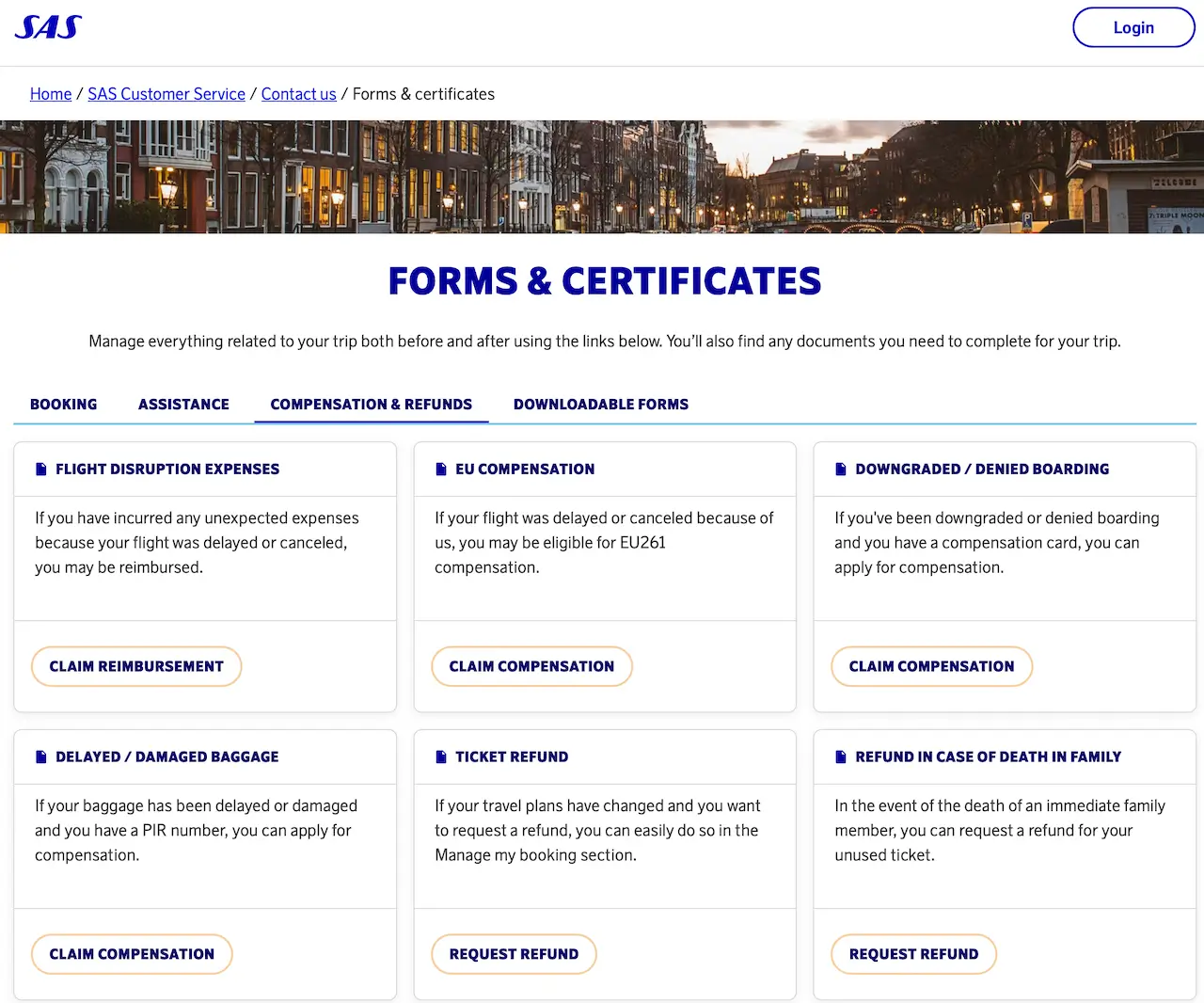Click the Forms & Certificates heading
Screen dimensions: 1204x1003
click(x=605, y=281)
